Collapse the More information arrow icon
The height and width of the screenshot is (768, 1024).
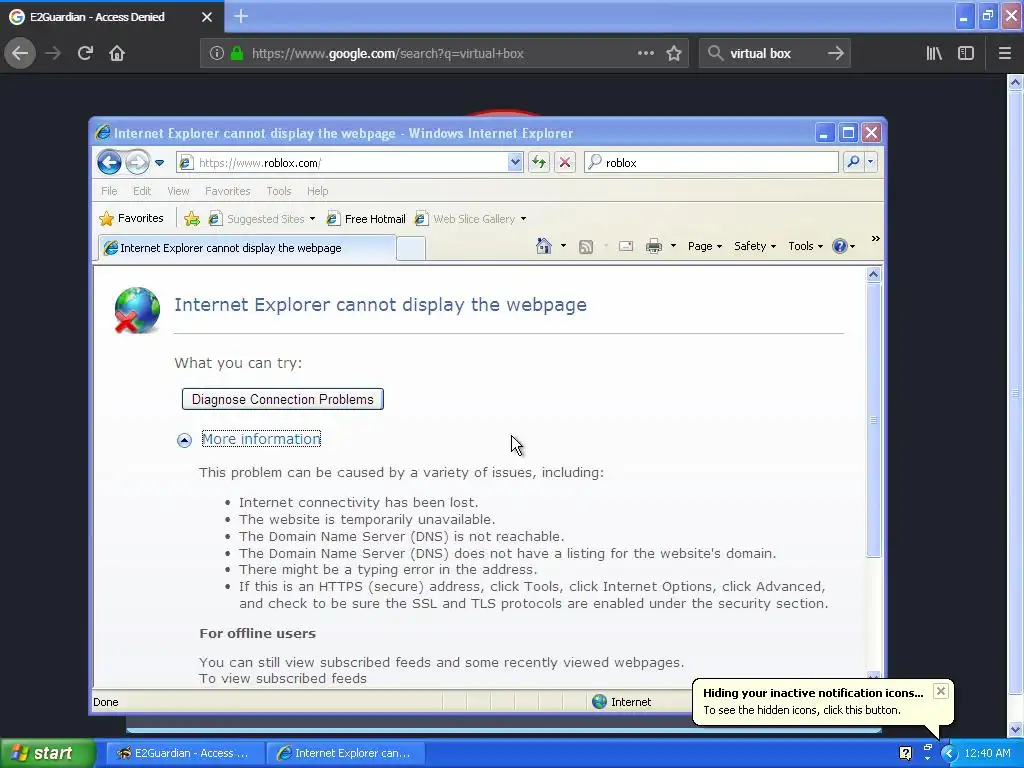coord(184,440)
